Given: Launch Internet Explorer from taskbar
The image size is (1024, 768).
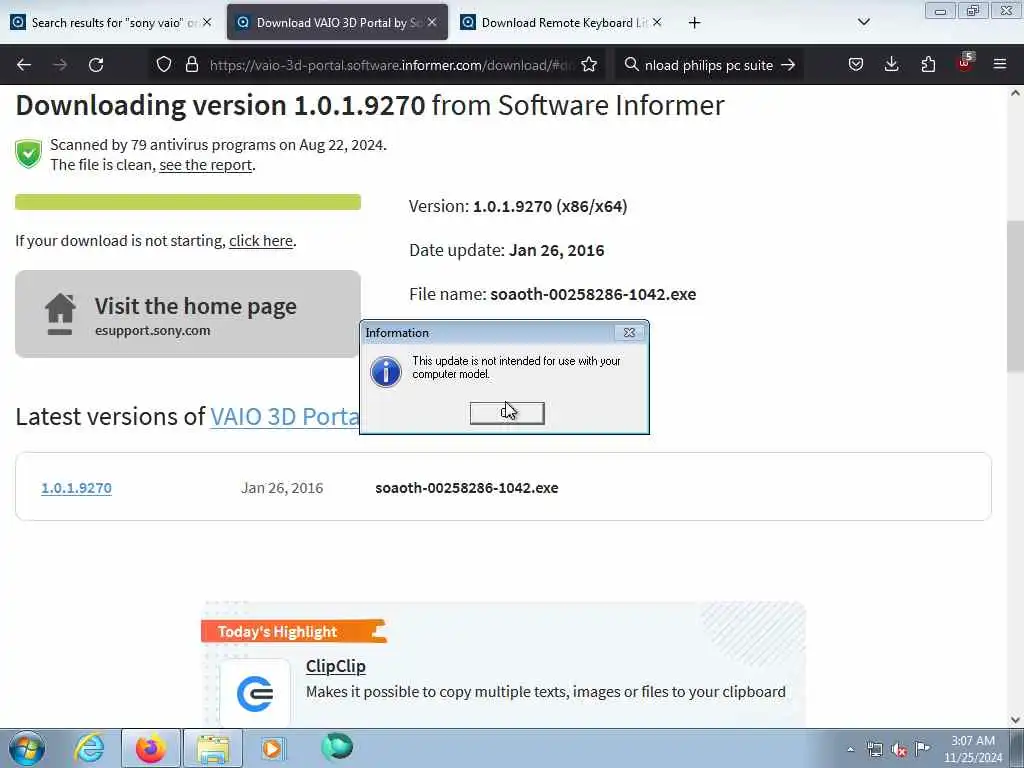Looking at the screenshot, I should click(89, 748).
